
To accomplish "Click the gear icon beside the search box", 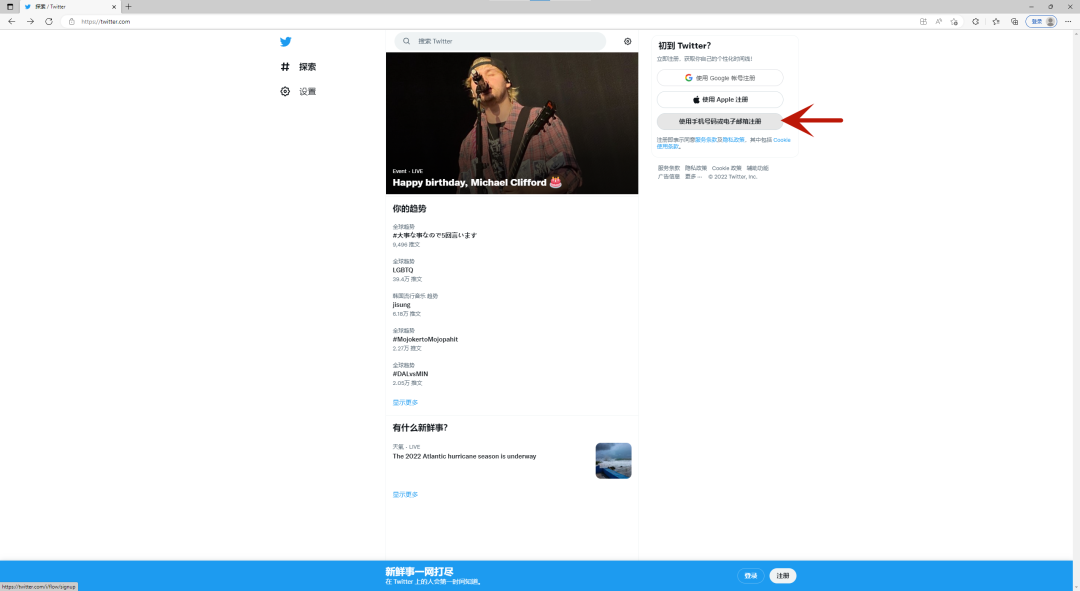I will (628, 42).
